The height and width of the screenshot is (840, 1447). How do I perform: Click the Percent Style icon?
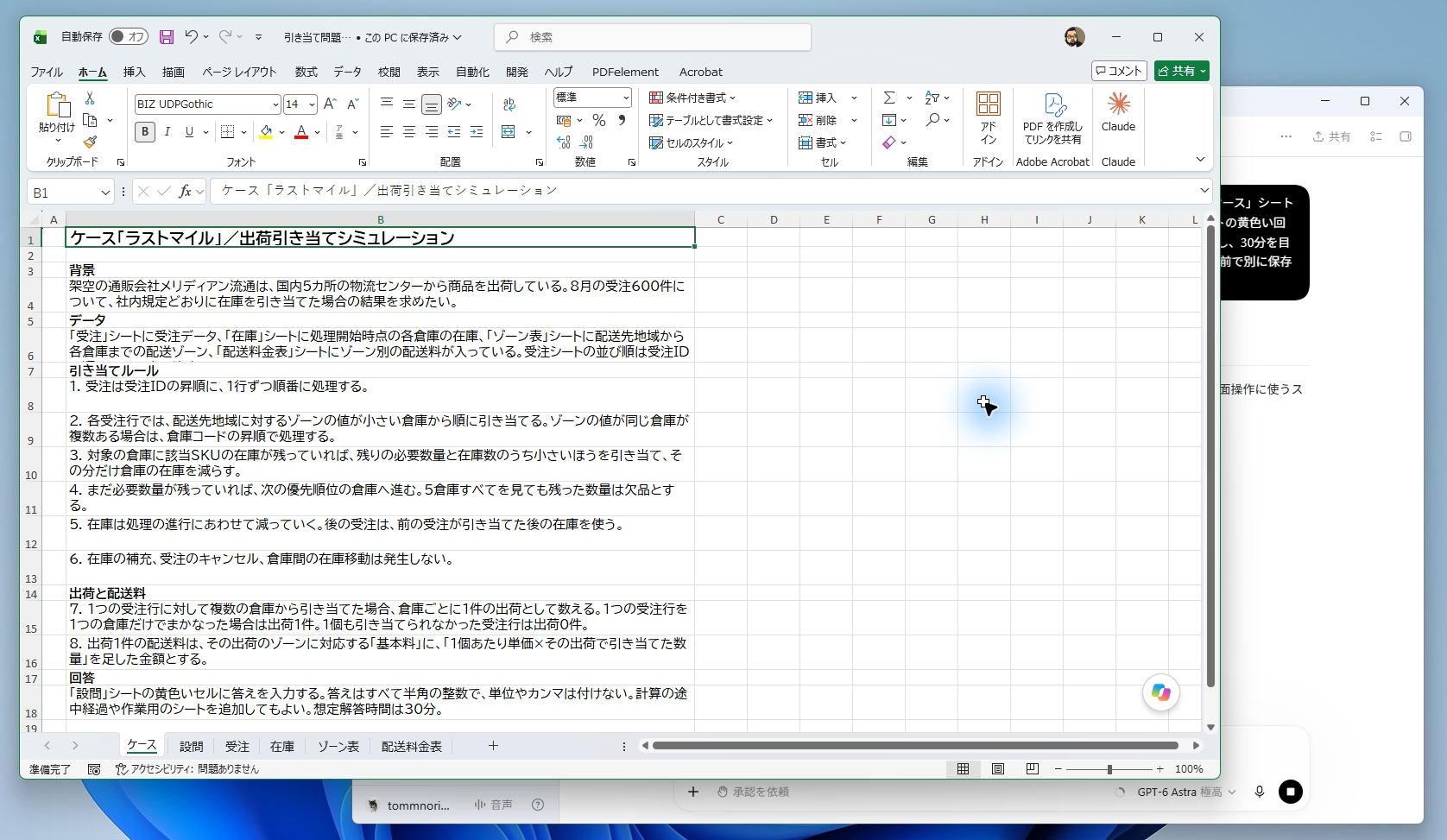point(599,121)
